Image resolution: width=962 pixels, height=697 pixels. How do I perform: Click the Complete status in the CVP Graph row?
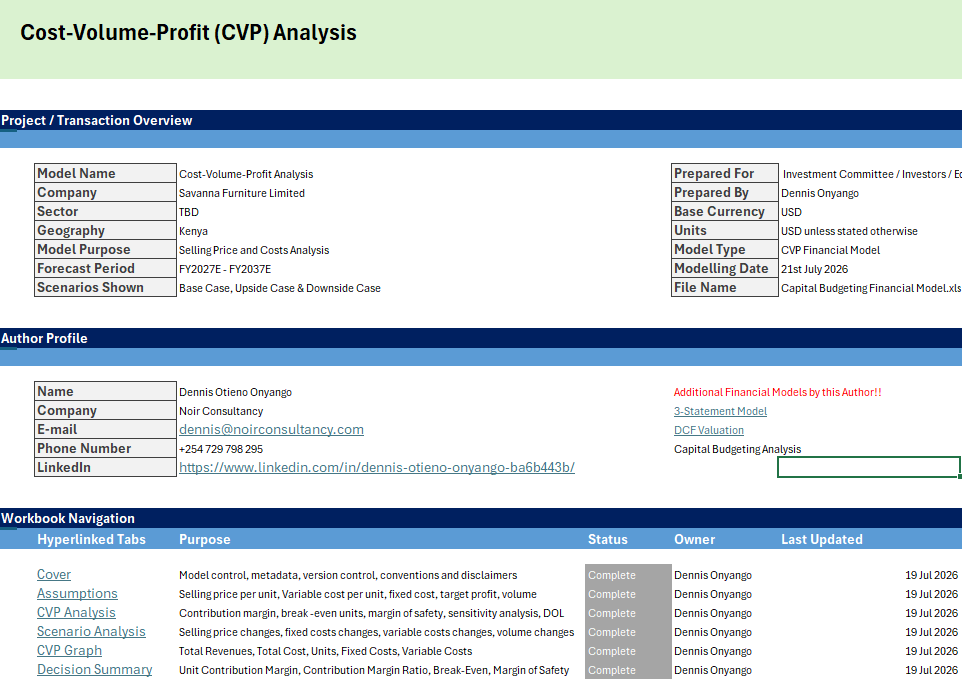(x=628, y=651)
